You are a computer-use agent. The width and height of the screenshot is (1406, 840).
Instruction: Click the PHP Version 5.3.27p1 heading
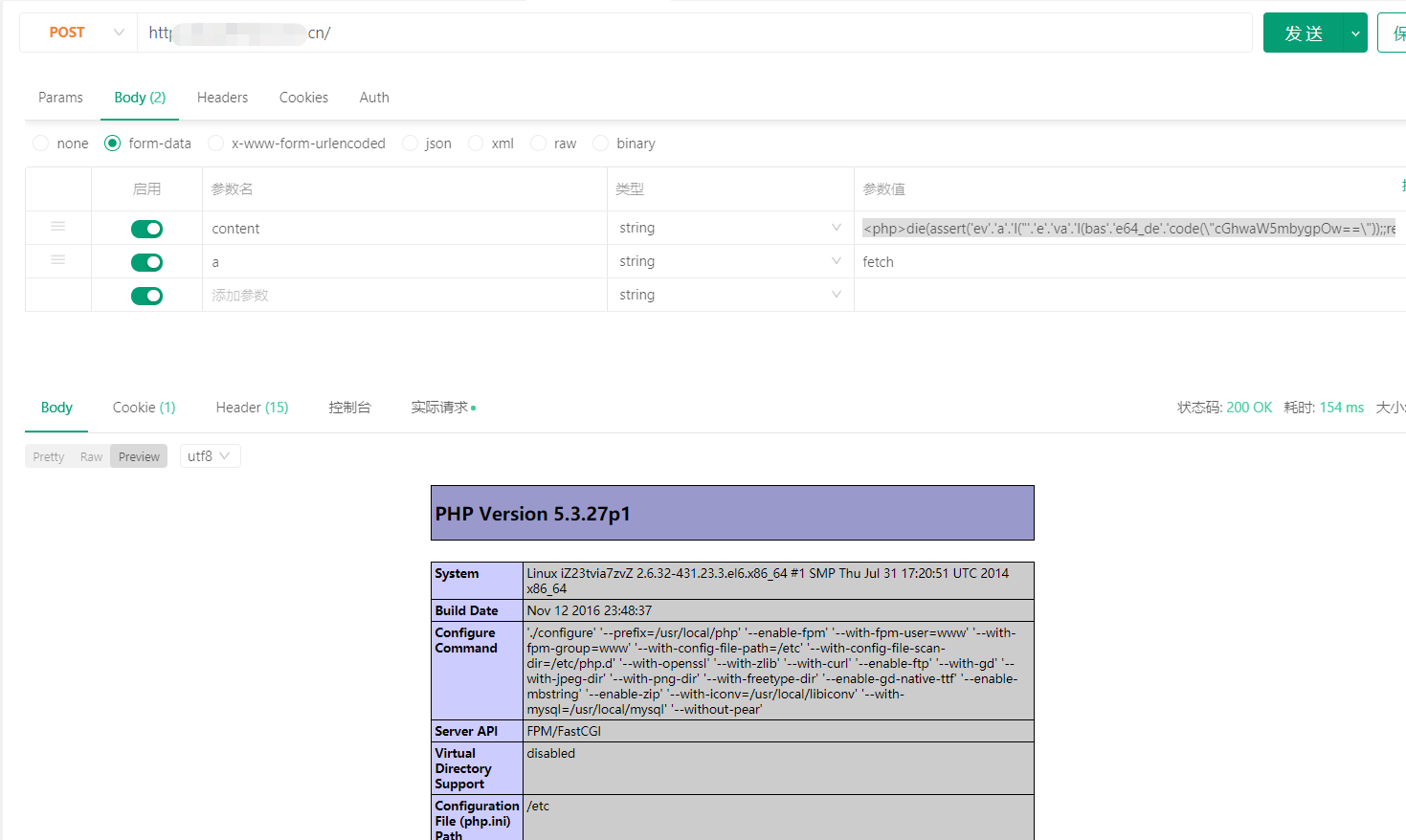pos(533,514)
